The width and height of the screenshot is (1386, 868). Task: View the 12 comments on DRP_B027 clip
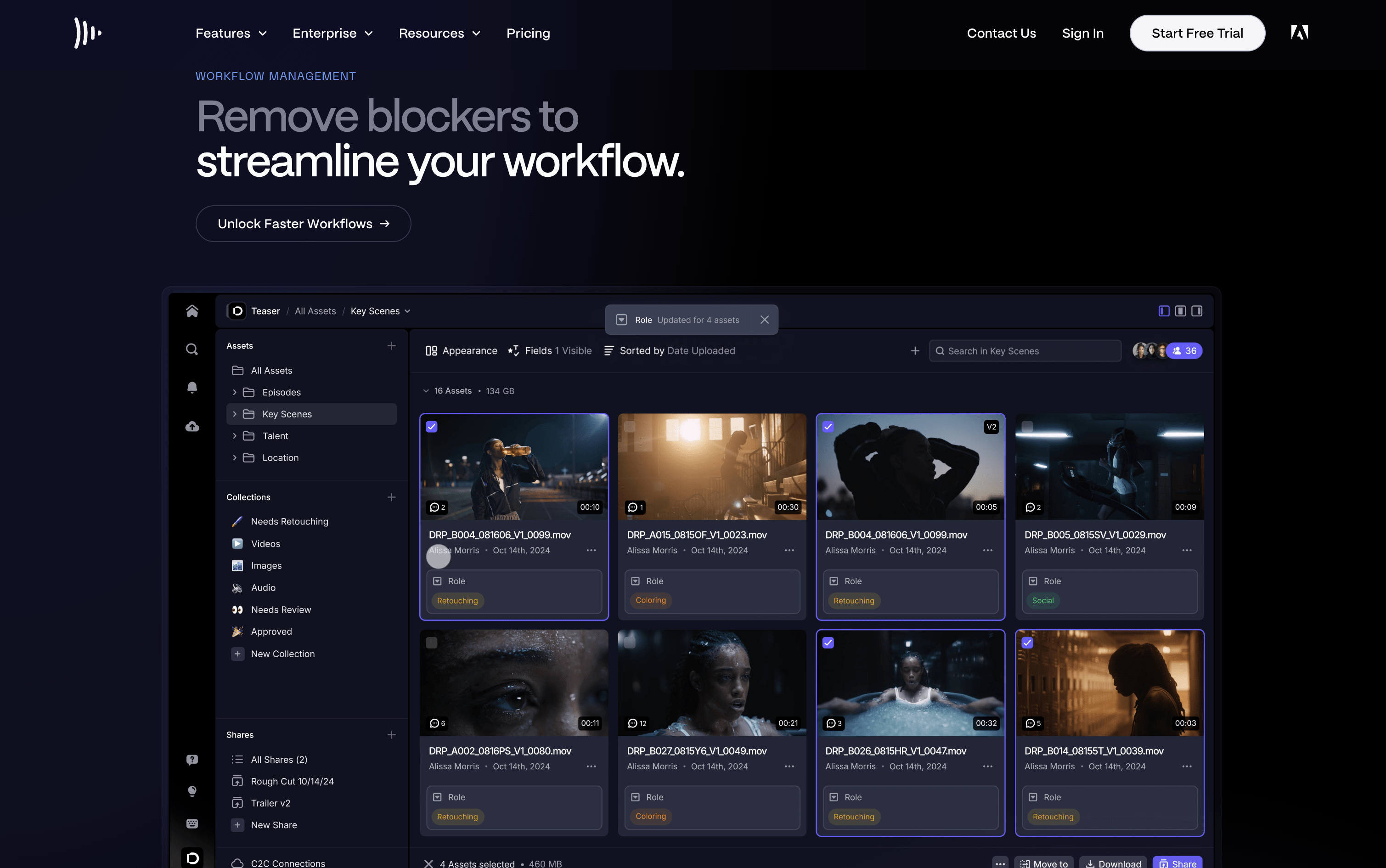637,723
